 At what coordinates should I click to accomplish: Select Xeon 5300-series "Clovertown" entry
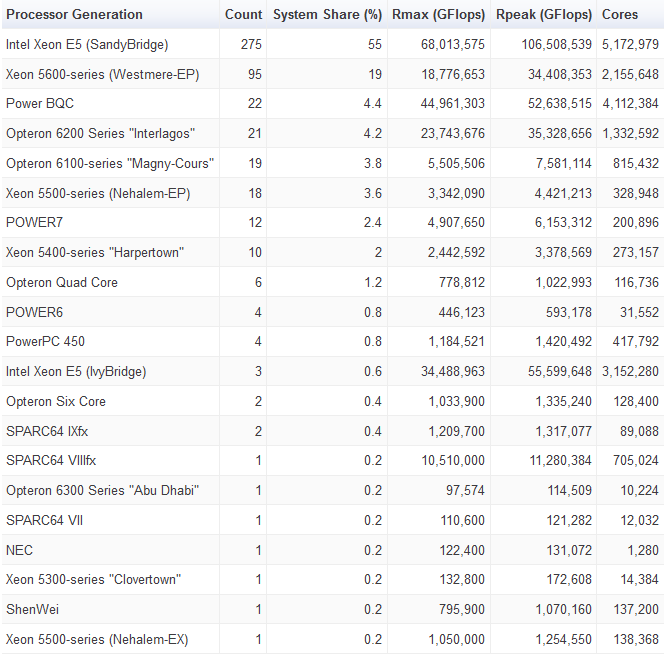pyautogui.click(x=93, y=579)
